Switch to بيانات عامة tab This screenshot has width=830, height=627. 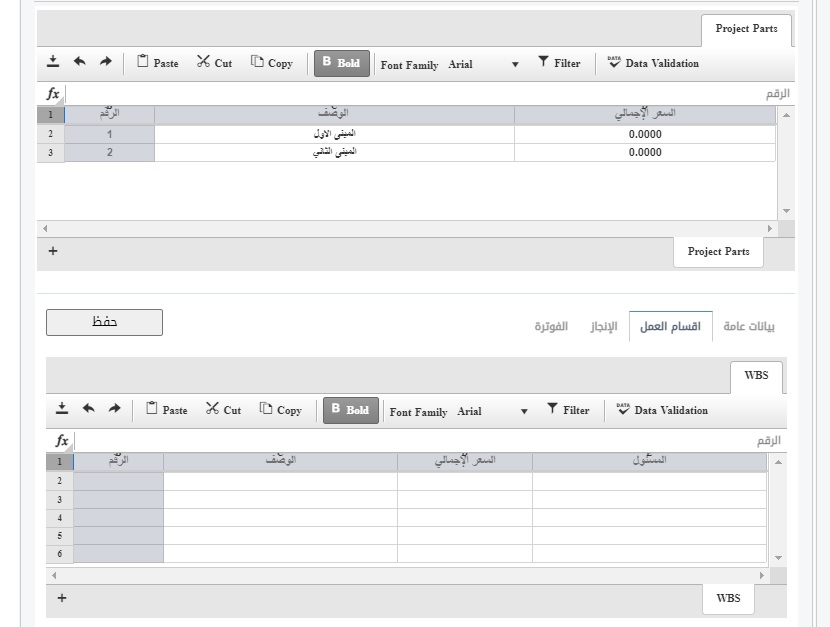(749, 326)
